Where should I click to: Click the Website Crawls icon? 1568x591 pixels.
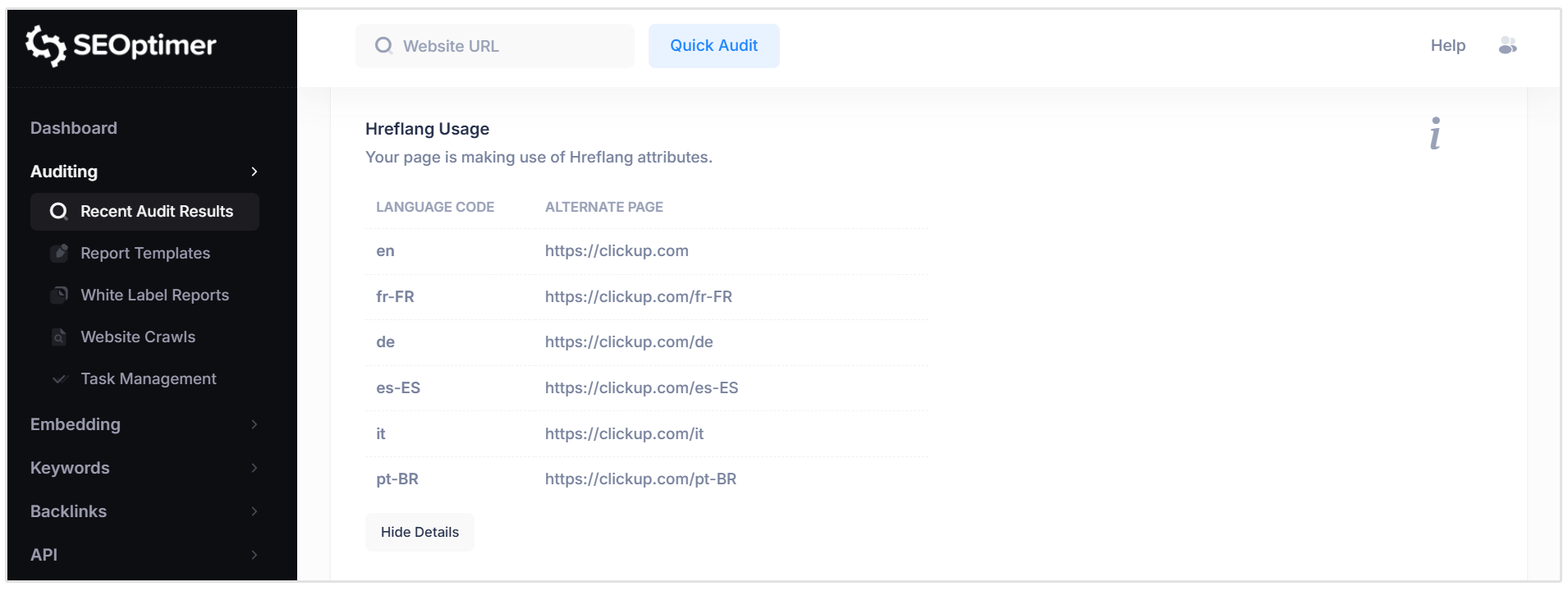[60, 337]
